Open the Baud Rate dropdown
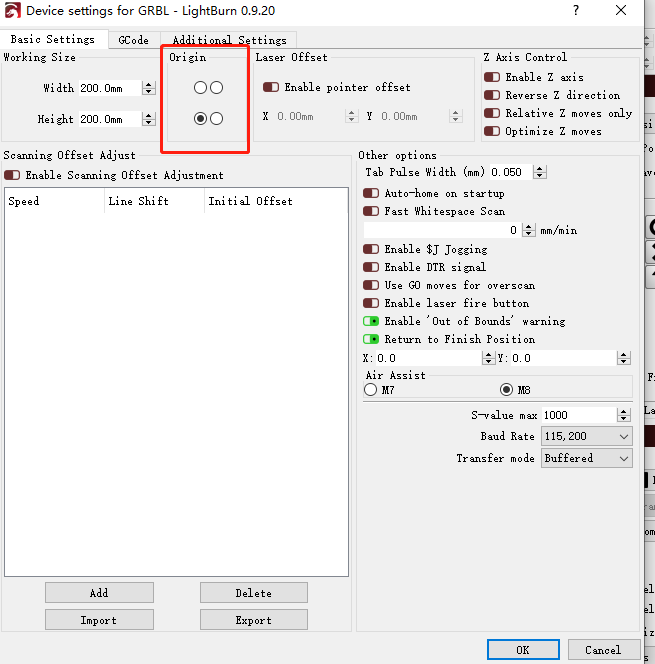Viewport: 655px width, 664px height. [x=587, y=436]
